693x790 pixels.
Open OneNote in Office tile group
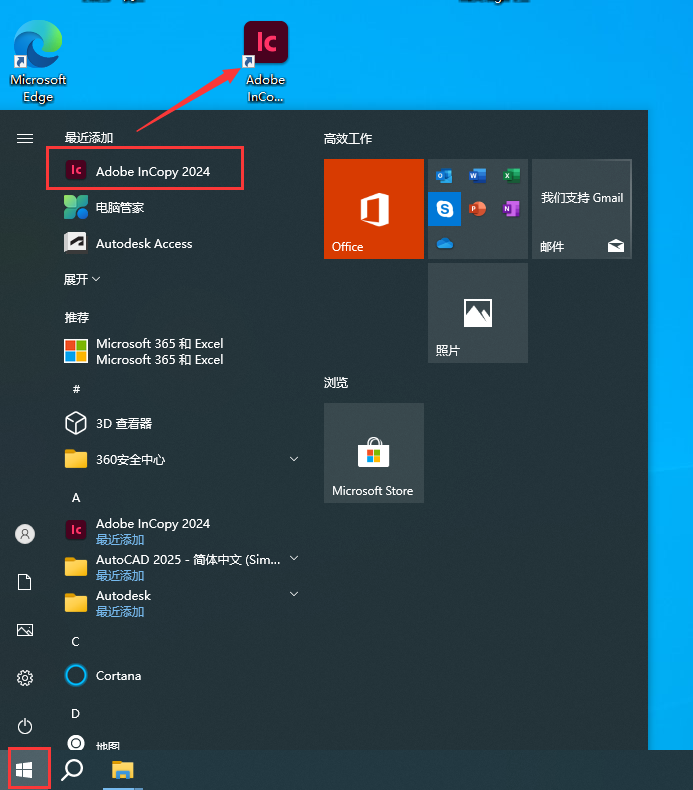click(511, 209)
